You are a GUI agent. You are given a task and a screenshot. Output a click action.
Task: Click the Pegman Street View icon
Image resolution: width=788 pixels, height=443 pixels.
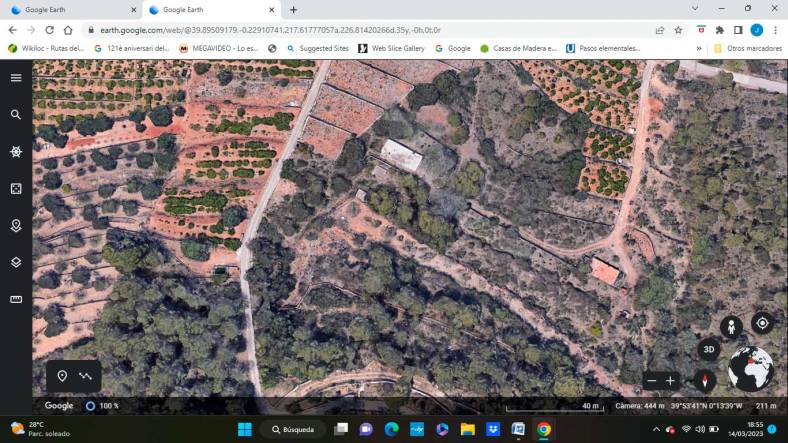[x=732, y=327]
